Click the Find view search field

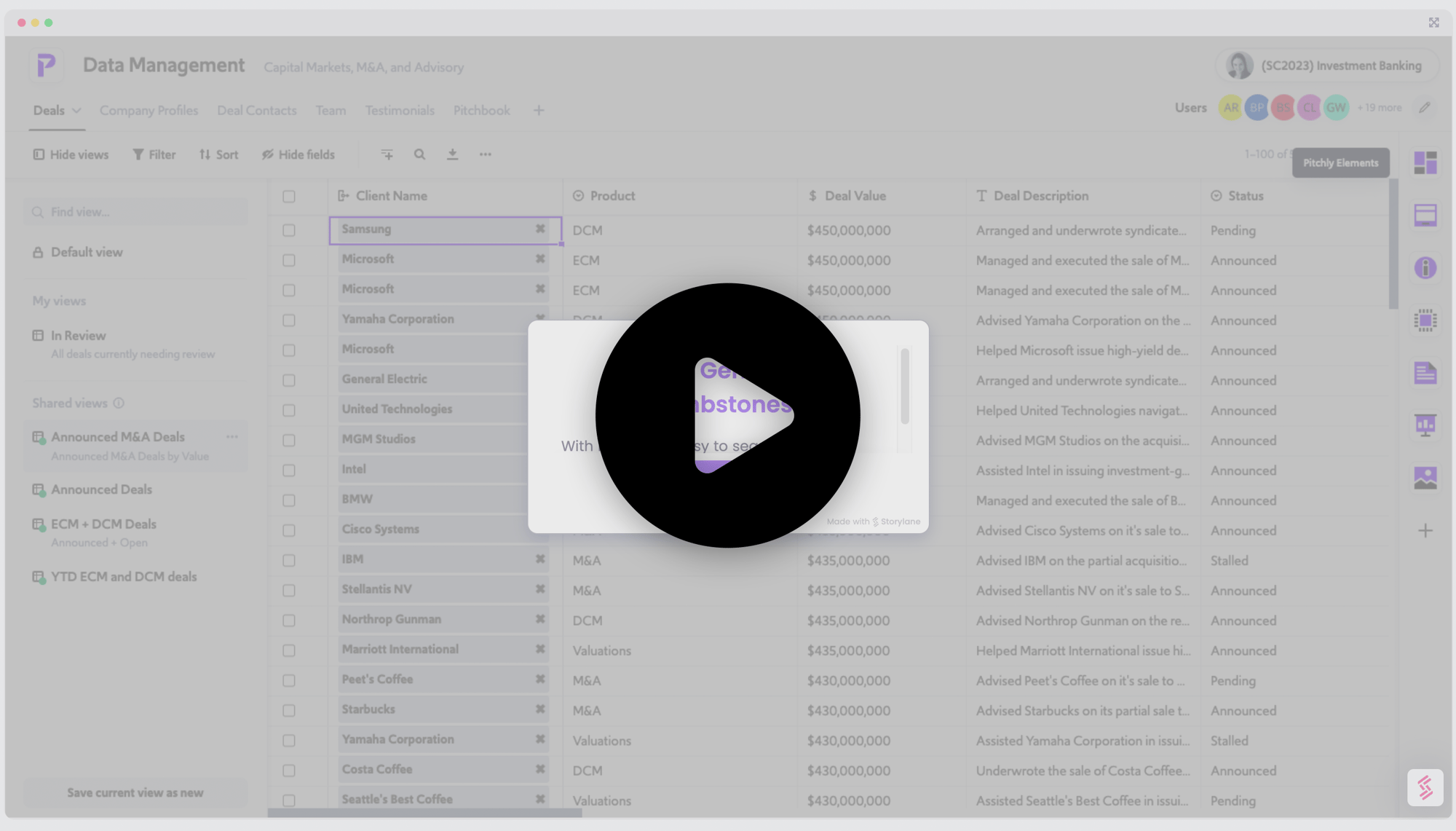(x=135, y=212)
